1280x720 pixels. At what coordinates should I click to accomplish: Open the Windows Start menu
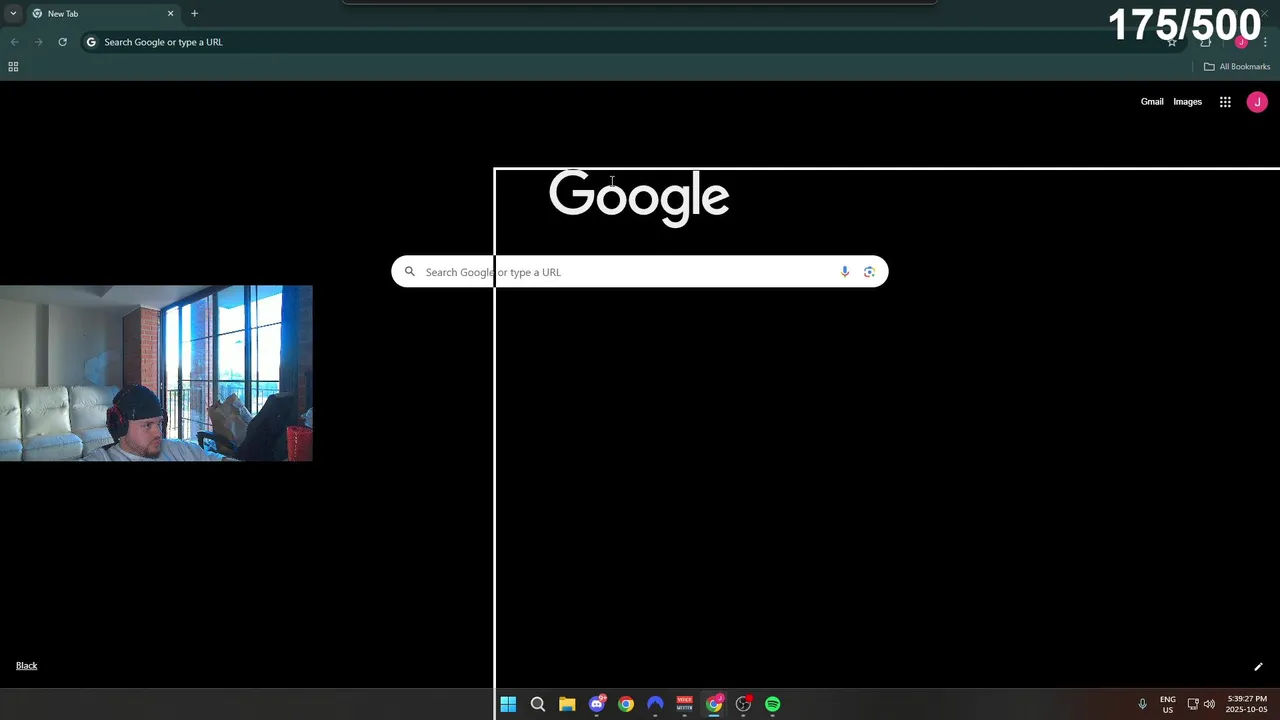pyautogui.click(x=508, y=704)
